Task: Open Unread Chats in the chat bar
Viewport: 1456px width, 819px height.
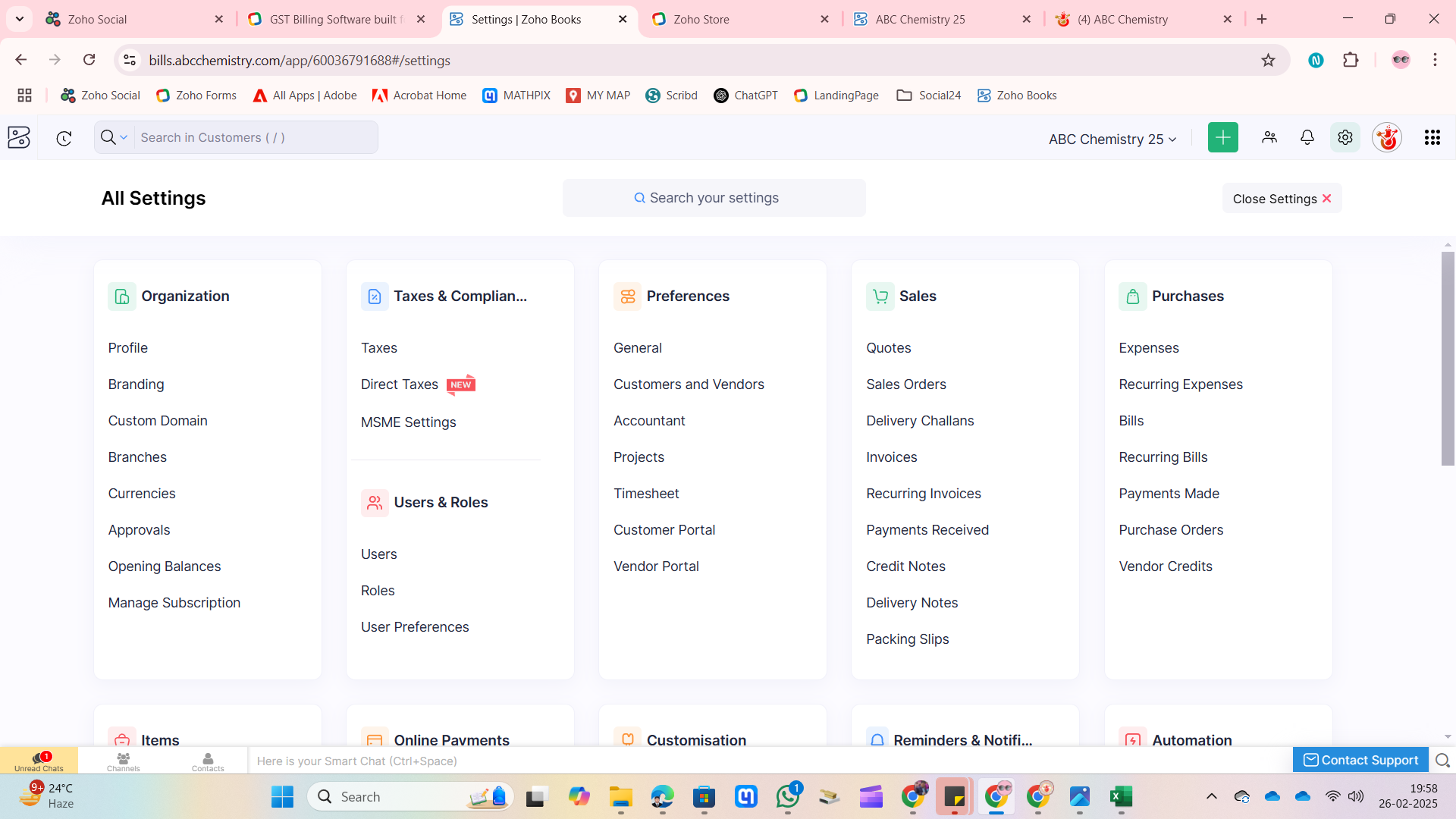Action: coord(39,761)
